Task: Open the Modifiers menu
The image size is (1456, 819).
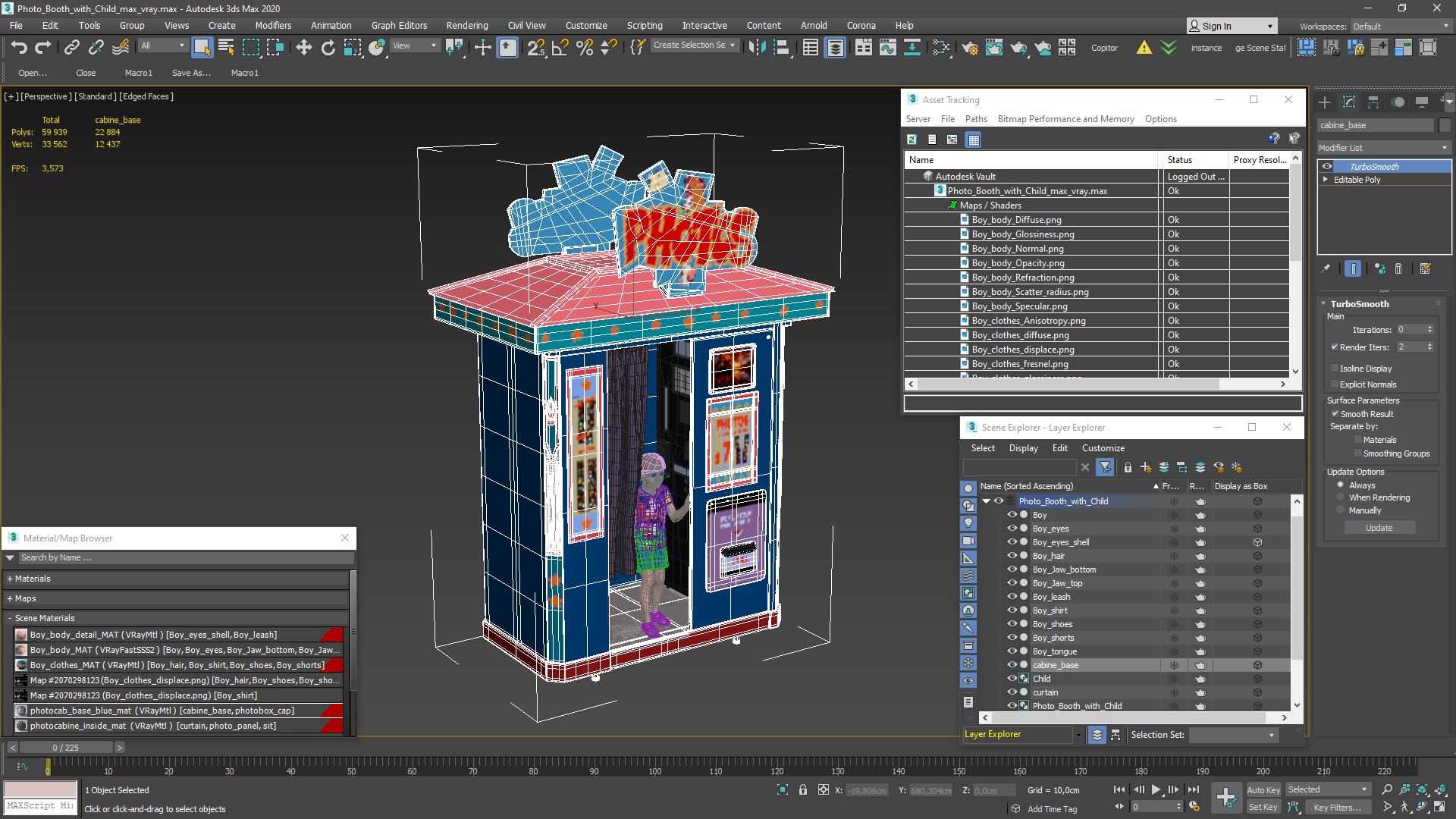Action: click(x=273, y=25)
